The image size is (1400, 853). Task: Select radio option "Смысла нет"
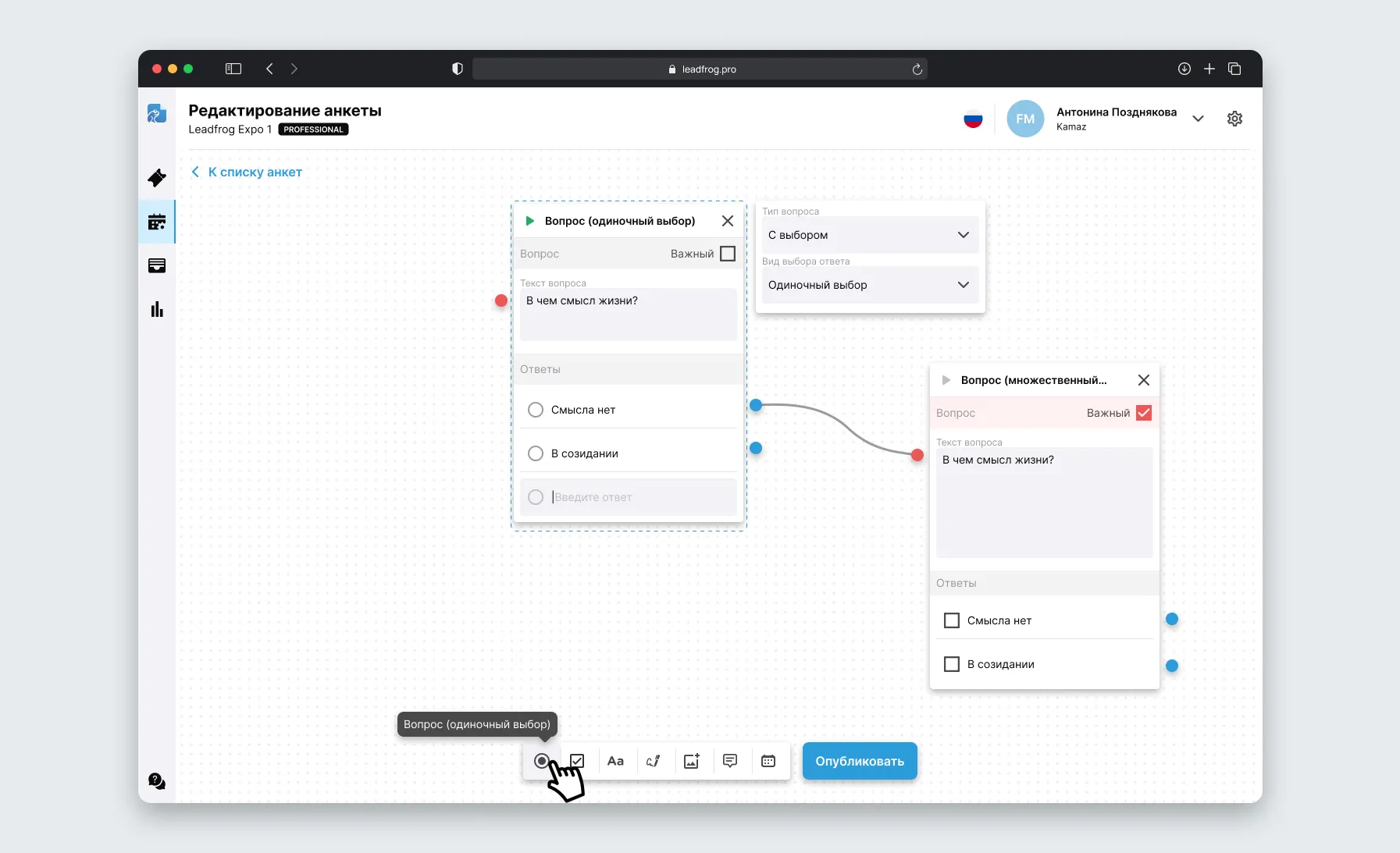pyautogui.click(x=536, y=410)
